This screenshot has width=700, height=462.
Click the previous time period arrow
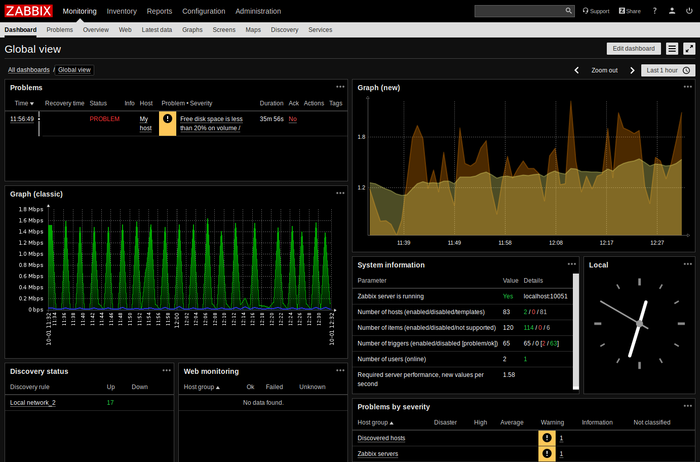point(577,70)
